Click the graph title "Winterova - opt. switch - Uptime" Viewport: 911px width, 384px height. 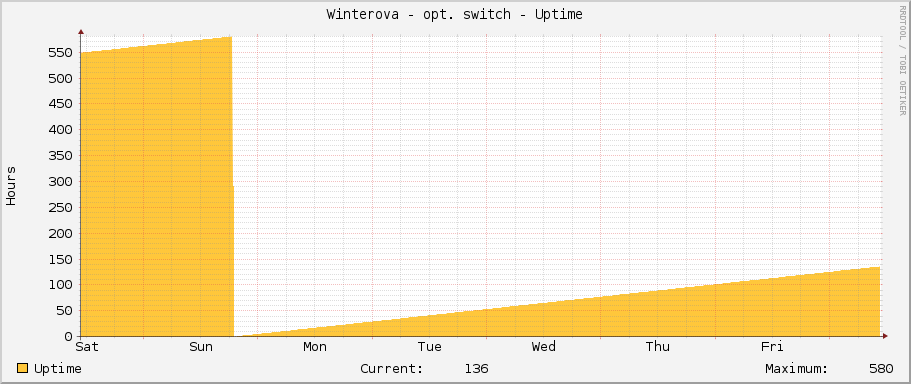click(454, 15)
